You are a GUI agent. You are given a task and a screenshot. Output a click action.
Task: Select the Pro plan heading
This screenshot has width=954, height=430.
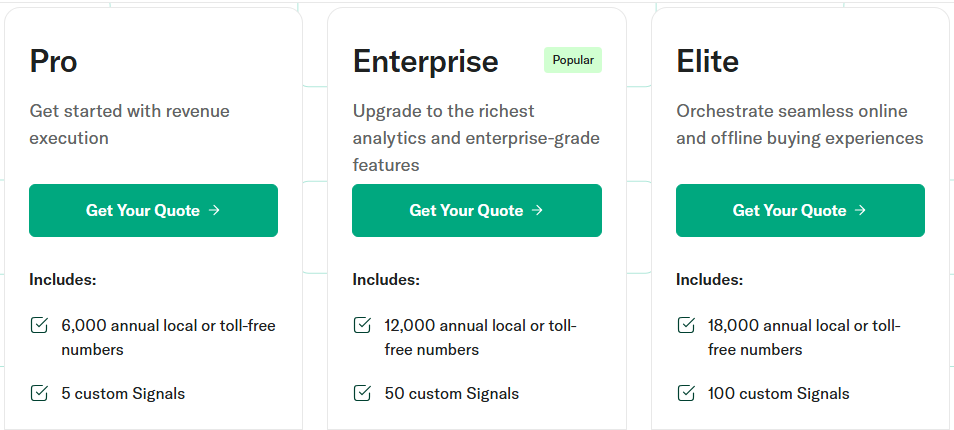click(x=54, y=61)
